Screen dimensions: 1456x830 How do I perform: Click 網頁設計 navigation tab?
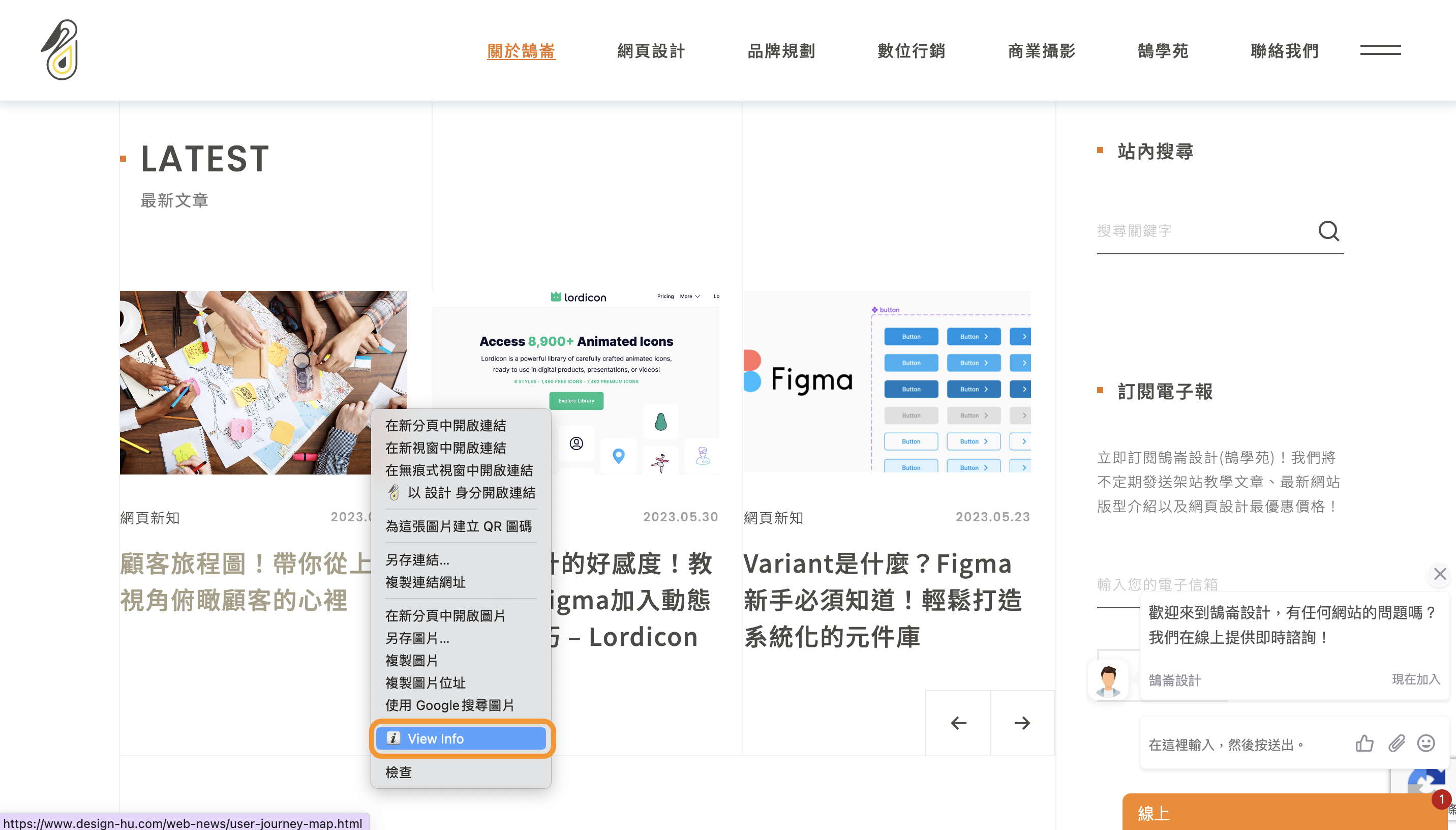click(651, 51)
